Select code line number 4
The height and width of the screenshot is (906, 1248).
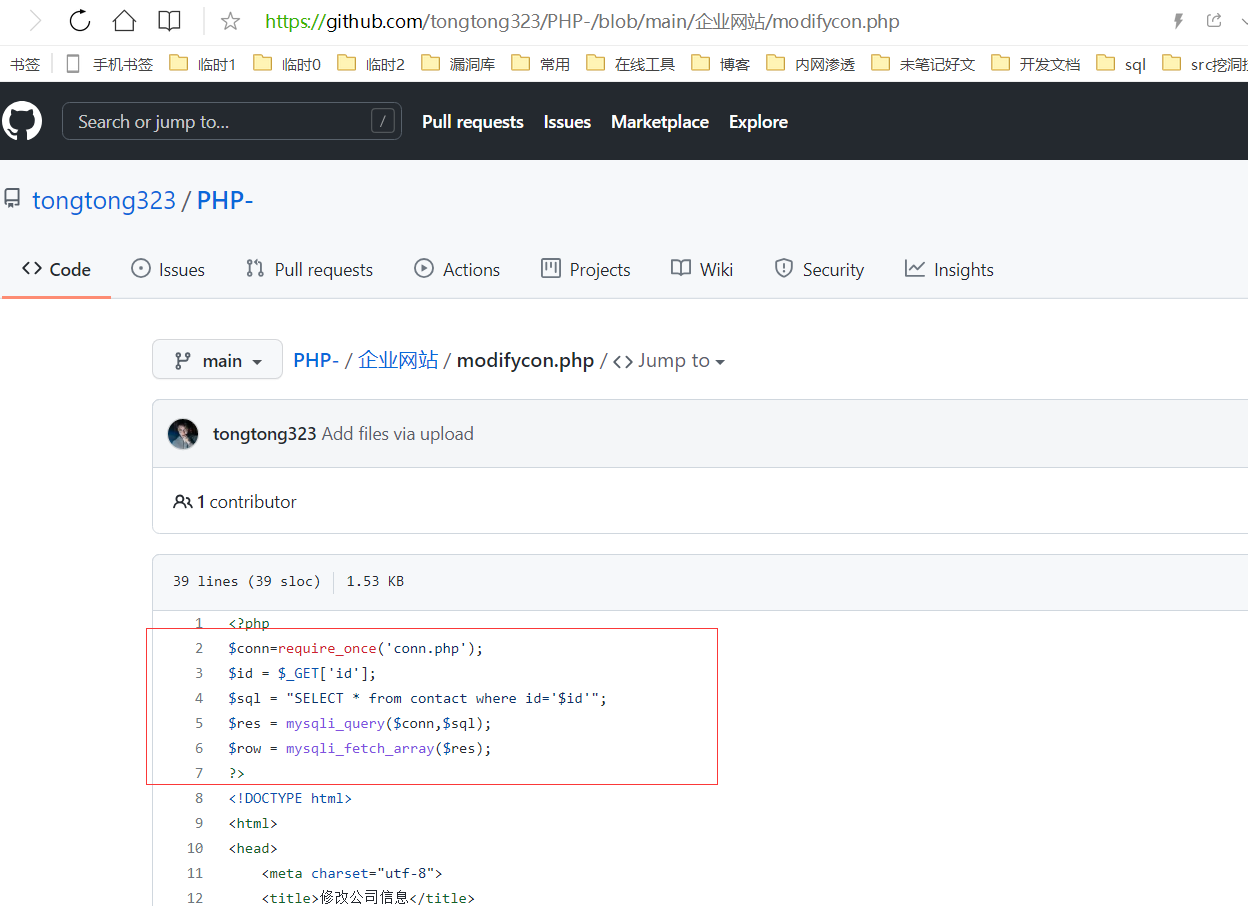[x=199, y=698]
